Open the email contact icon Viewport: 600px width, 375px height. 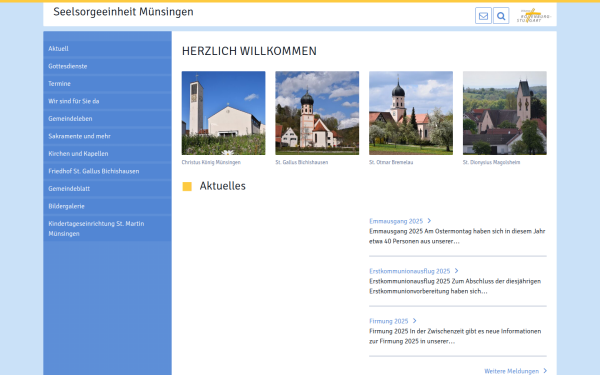tap(483, 16)
